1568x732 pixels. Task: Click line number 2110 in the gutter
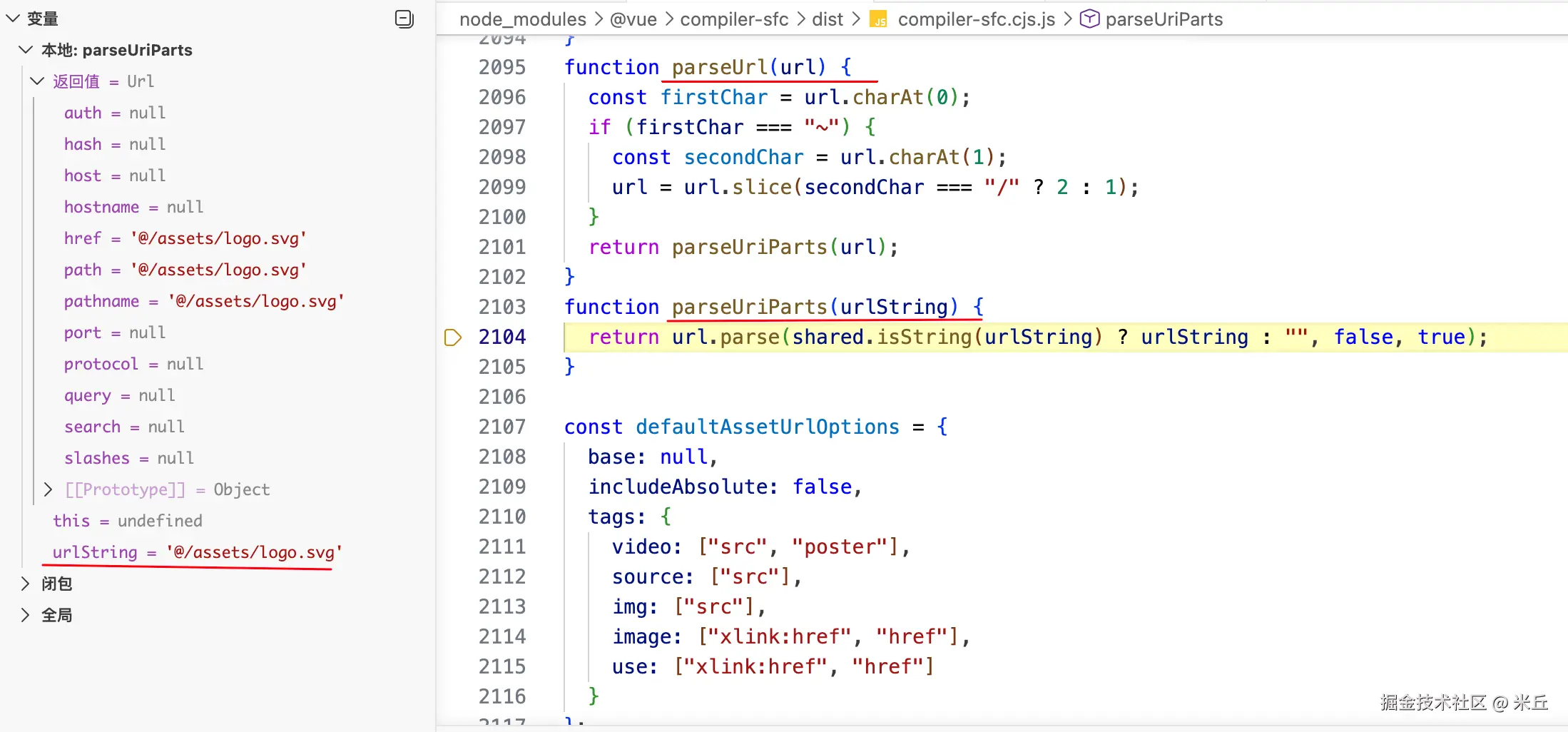(x=502, y=517)
